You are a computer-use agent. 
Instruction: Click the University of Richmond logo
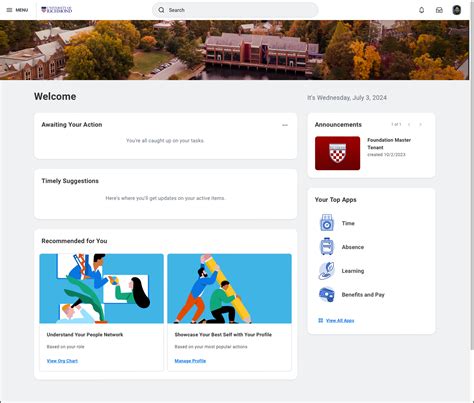tap(56, 10)
